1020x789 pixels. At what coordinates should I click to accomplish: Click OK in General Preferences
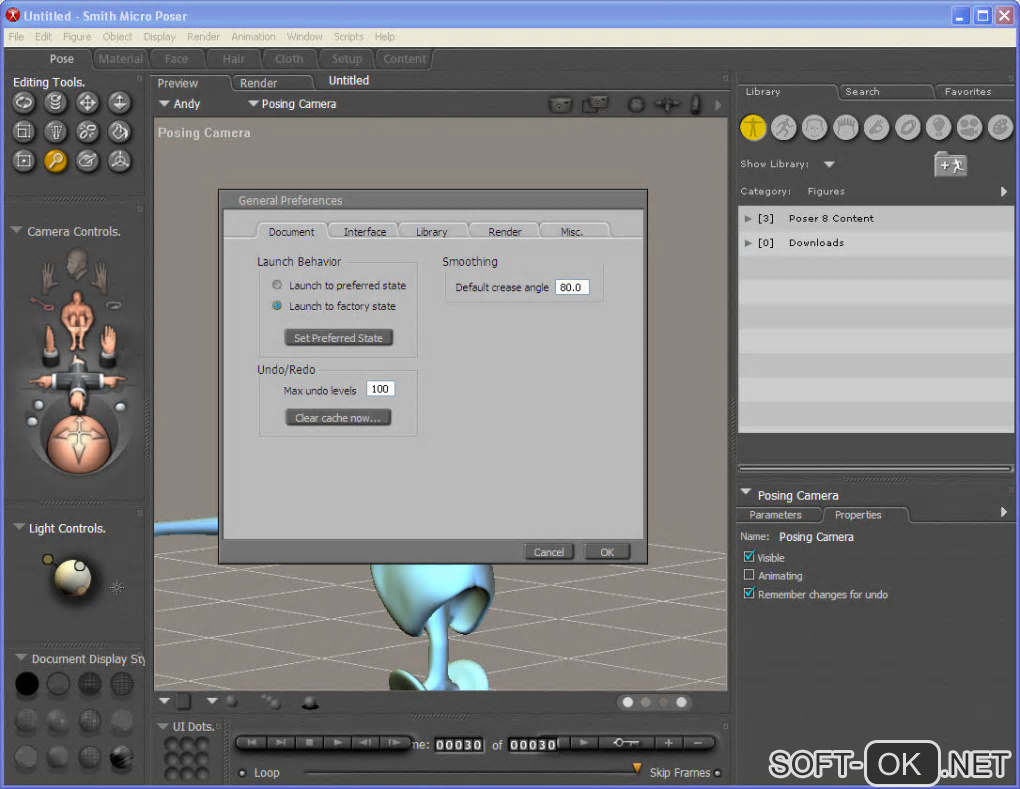[607, 552]
